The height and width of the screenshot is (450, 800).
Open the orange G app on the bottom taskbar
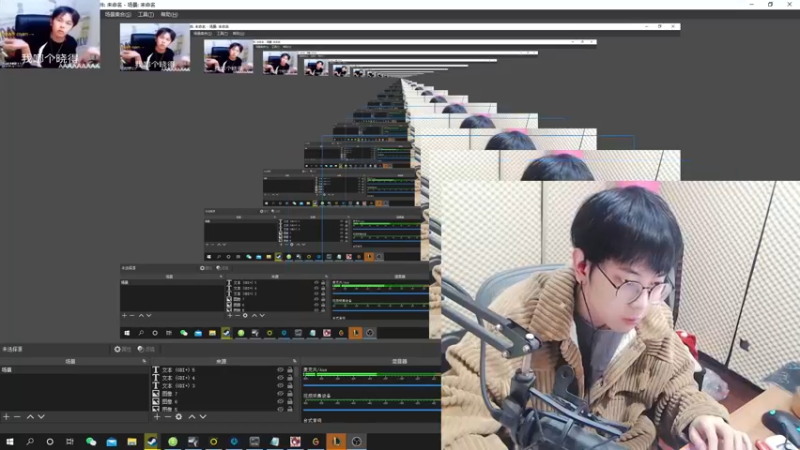tap(315, 442)
